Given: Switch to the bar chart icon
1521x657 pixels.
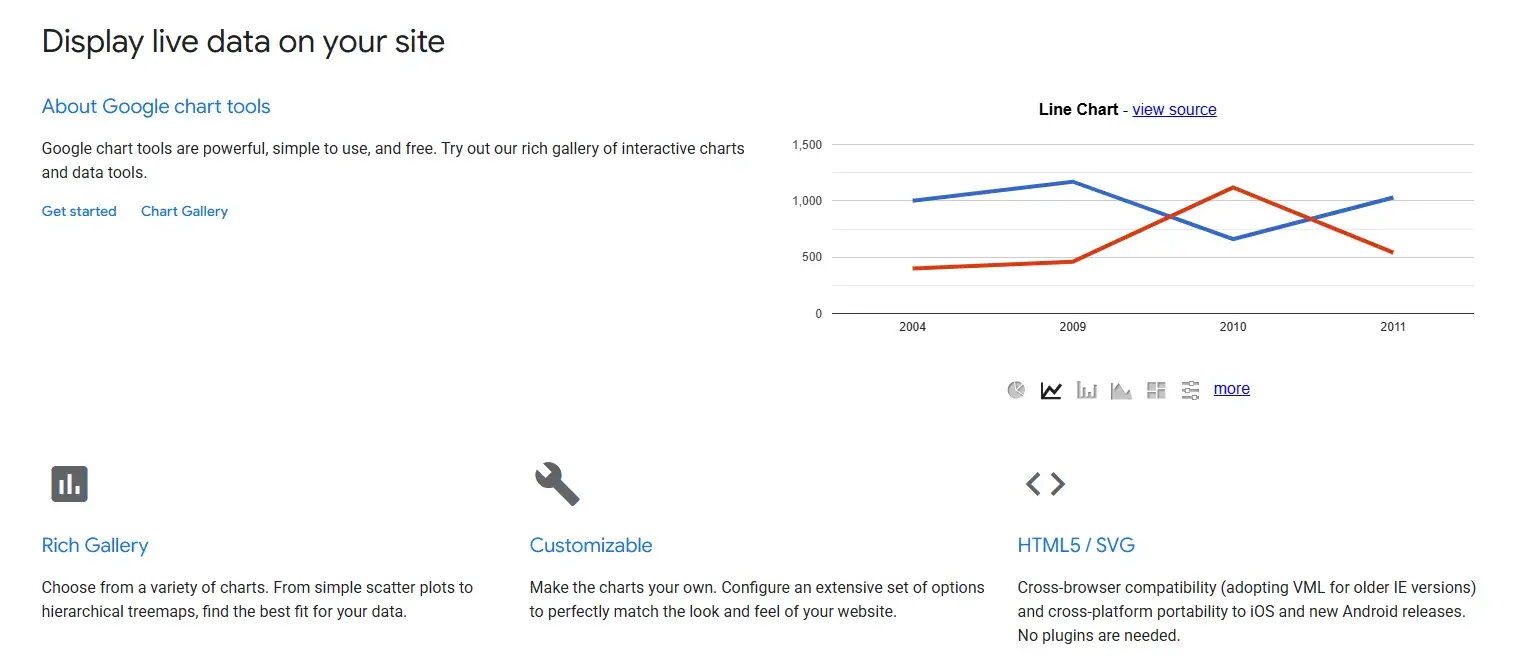Looking at the screenshot, I should 1086,390.
